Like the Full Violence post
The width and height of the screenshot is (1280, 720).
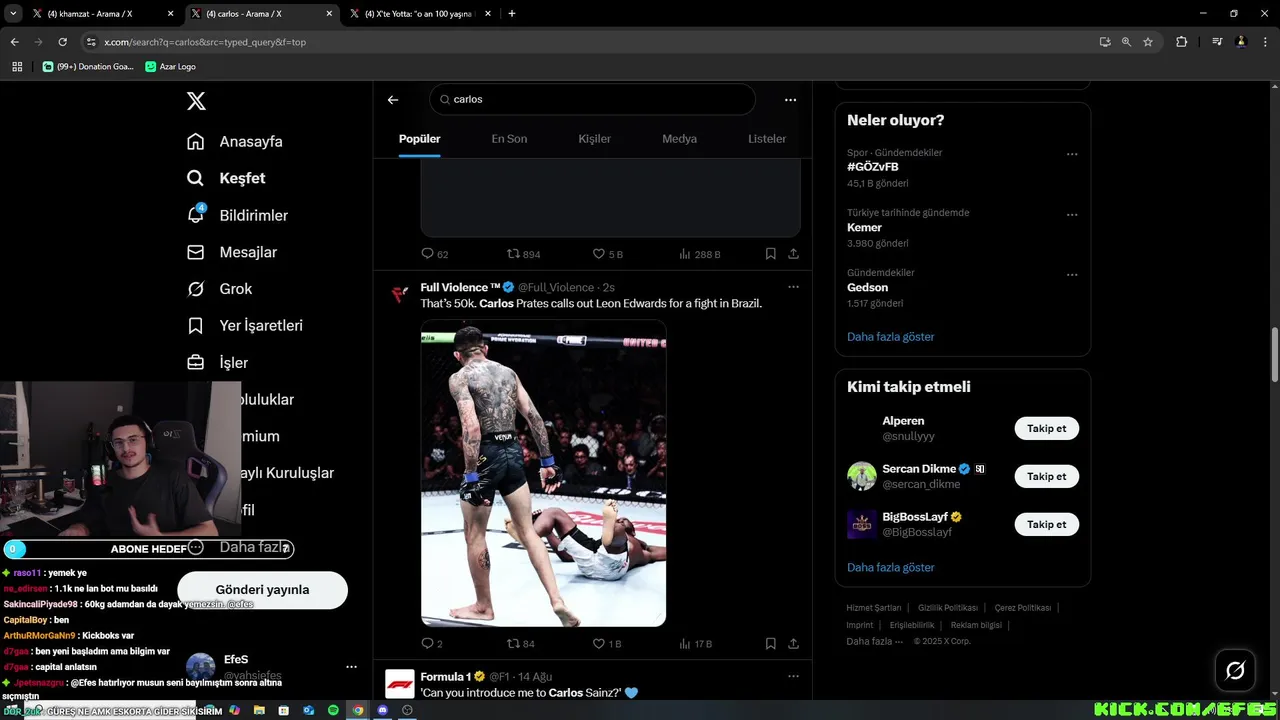(x=607, y=644)
